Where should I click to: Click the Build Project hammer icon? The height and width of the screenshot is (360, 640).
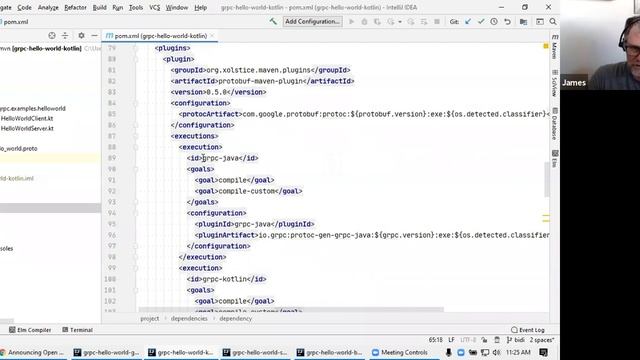pos(273,22)
